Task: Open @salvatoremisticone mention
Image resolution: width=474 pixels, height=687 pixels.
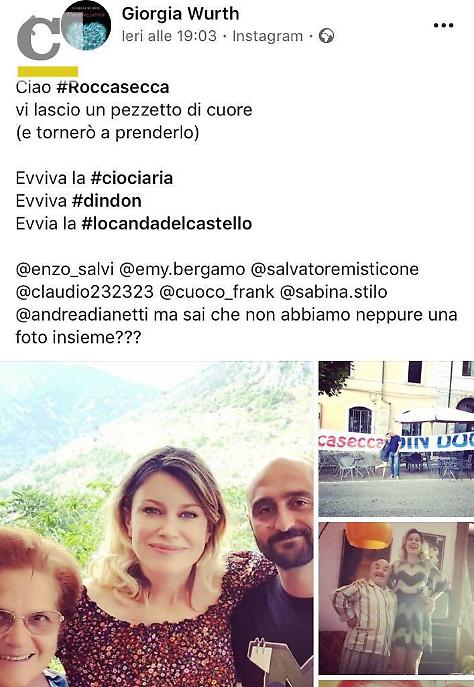Action: (x=334, y=269)
